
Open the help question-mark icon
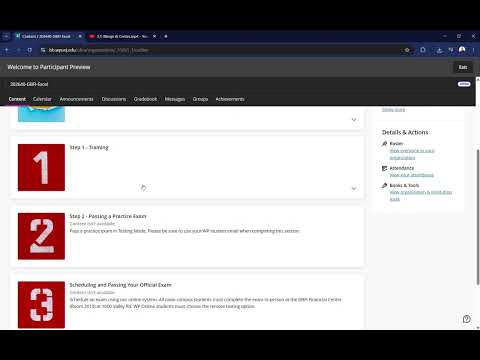467,319
